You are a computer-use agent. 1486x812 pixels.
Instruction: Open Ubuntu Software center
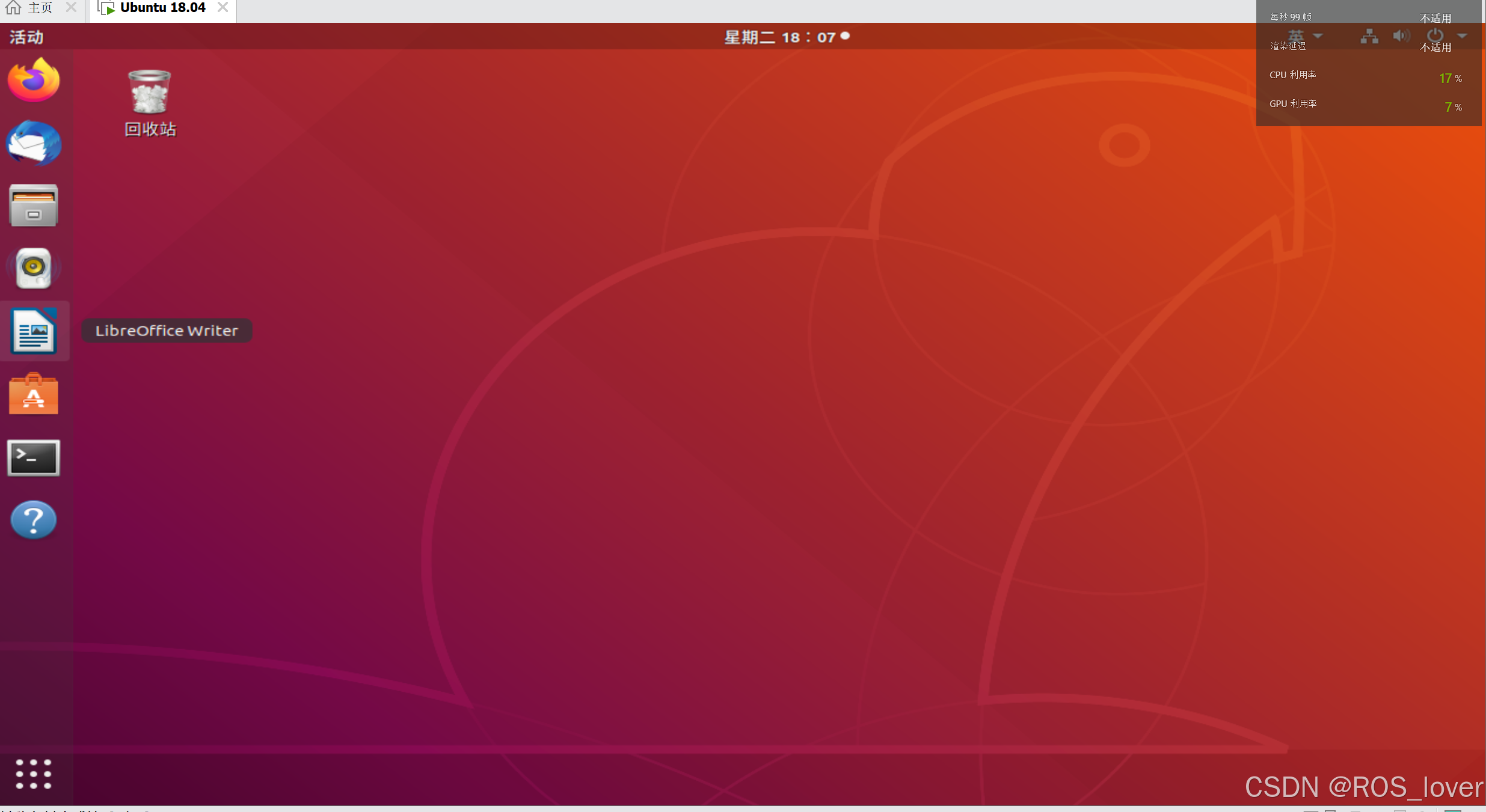tap(34, 394)
